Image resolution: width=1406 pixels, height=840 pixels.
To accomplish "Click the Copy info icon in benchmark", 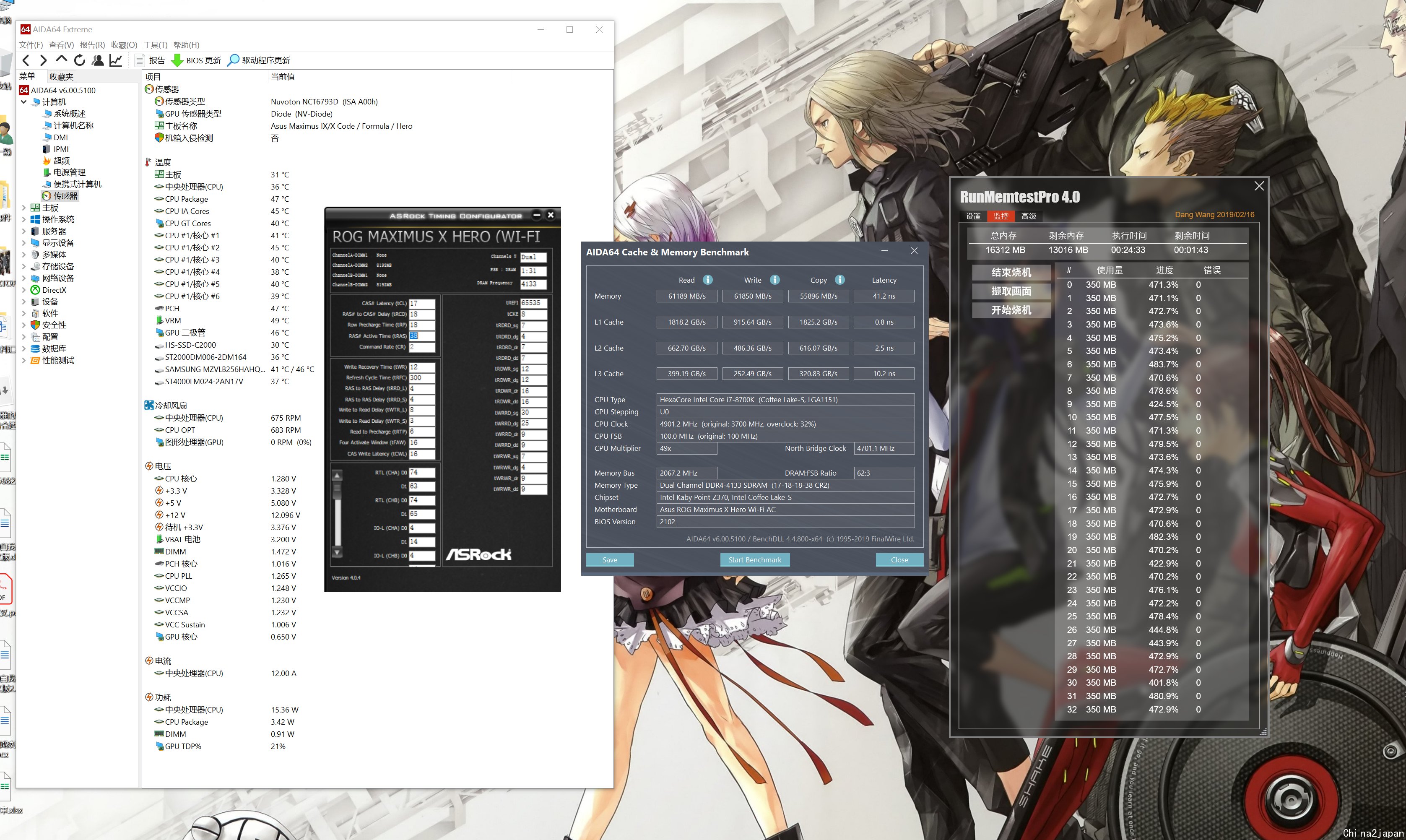I will coord(840,280).
